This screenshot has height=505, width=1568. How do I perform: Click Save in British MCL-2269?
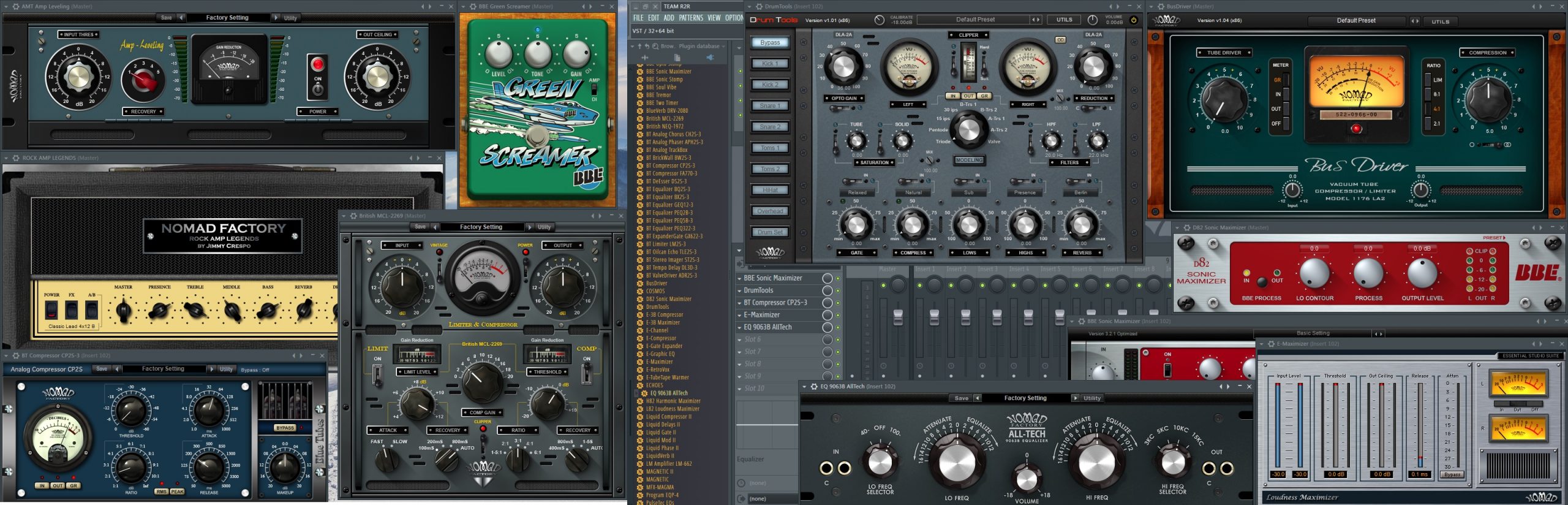click(420, 227)
